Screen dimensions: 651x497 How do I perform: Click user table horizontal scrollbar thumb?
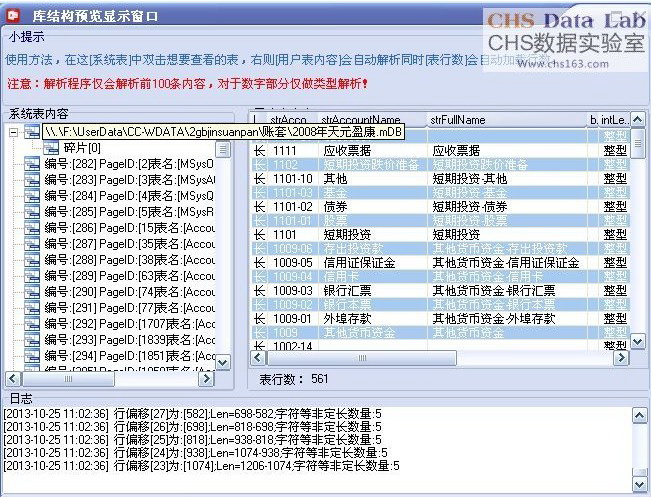tap(362, 358)
